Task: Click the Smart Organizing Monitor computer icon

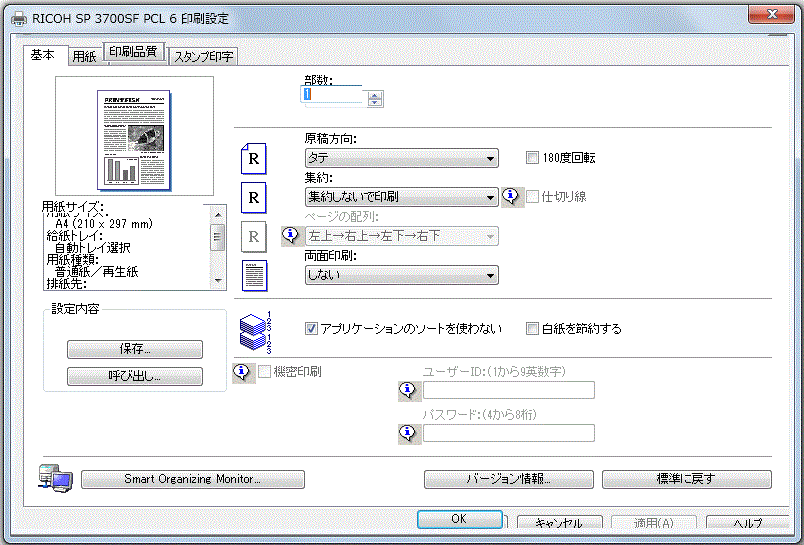Action: [x=55, y=479]
